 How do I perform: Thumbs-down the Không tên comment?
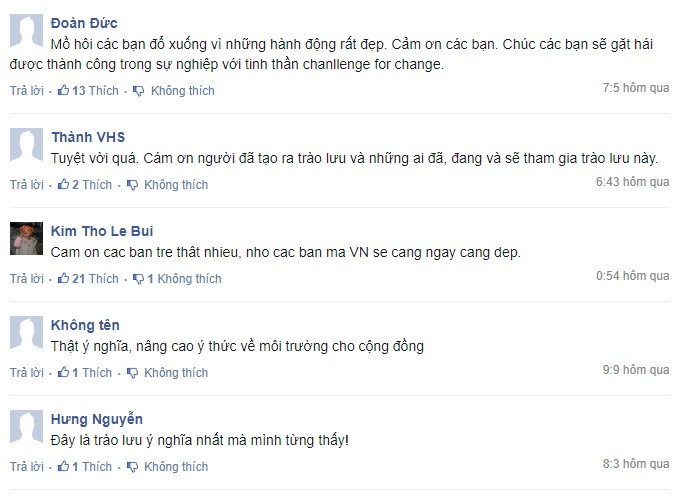(x=132, y=373)
